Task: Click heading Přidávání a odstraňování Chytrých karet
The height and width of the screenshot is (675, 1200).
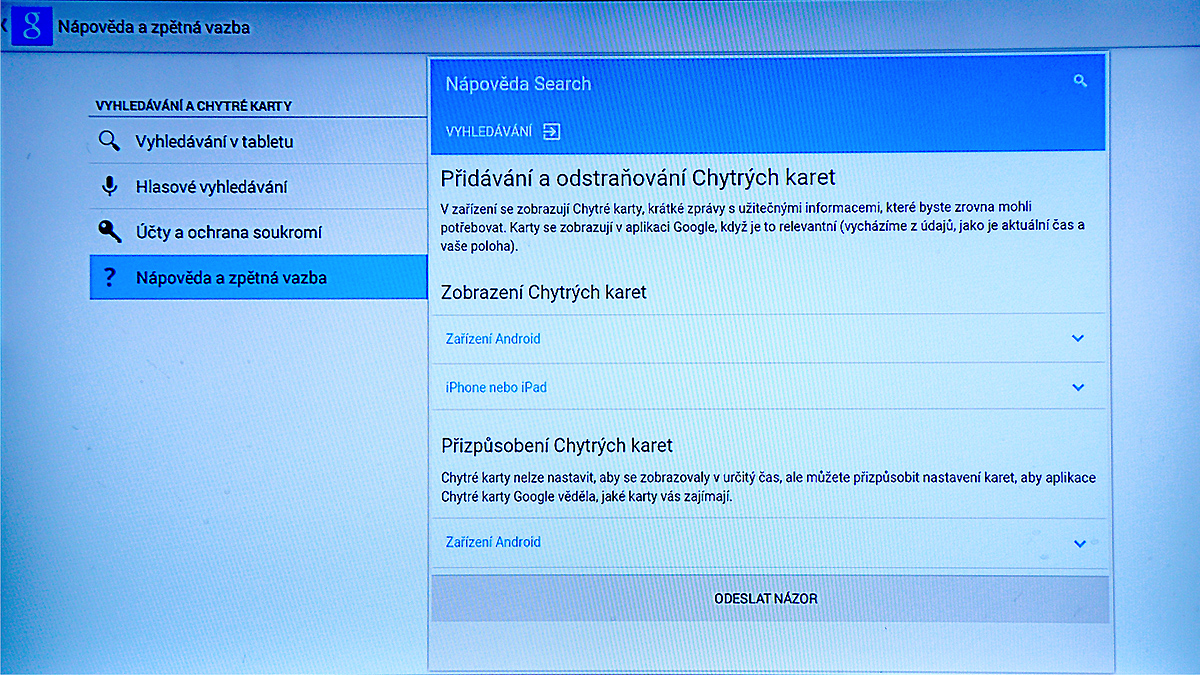Action: coord(638,178)
